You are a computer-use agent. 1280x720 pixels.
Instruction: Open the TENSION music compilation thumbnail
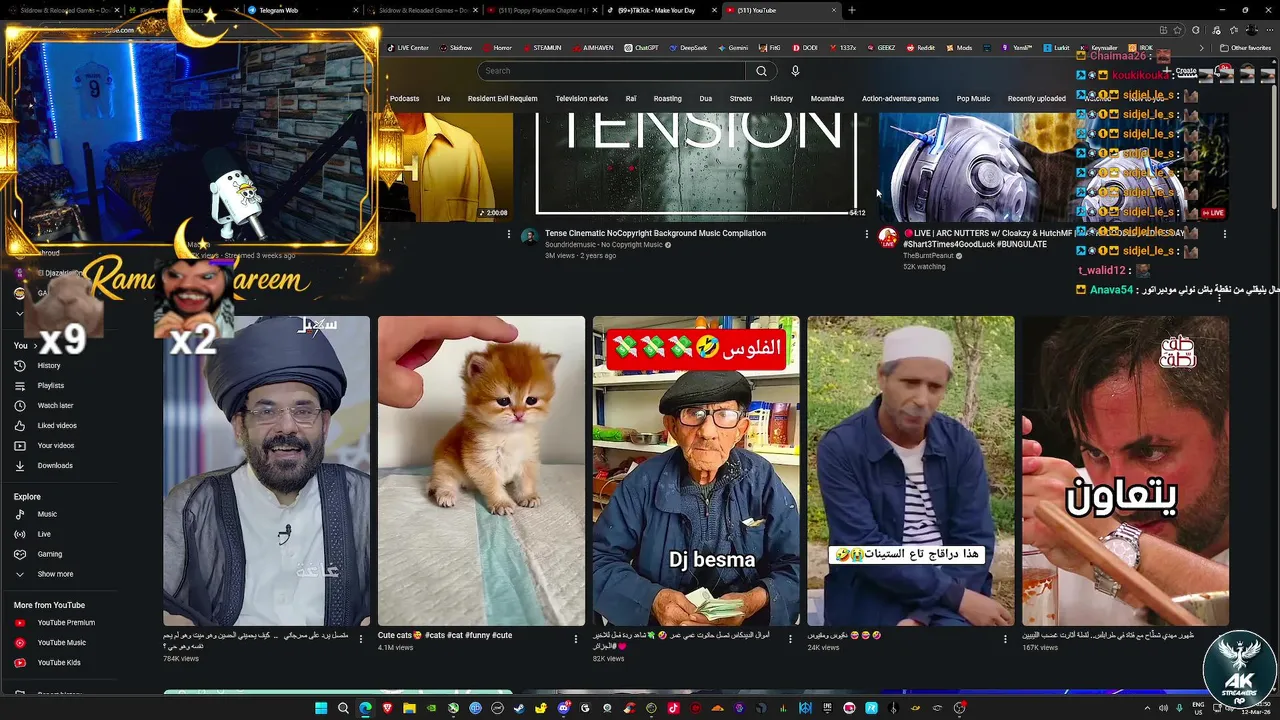(697, 166)
